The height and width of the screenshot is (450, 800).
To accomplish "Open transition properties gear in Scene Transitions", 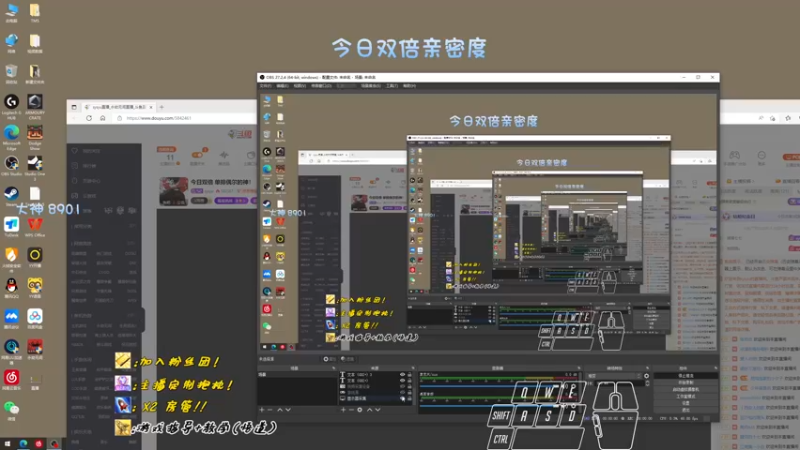I will tap(646, 376).
